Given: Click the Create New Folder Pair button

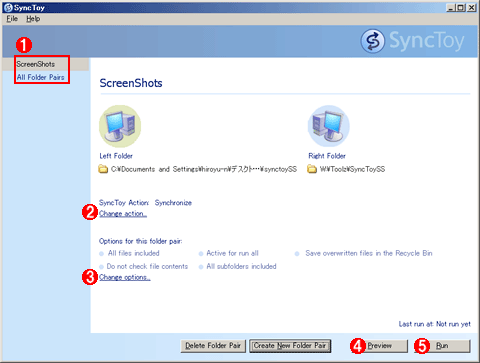Looking at the screenshot, I should [x=290, y=346].
